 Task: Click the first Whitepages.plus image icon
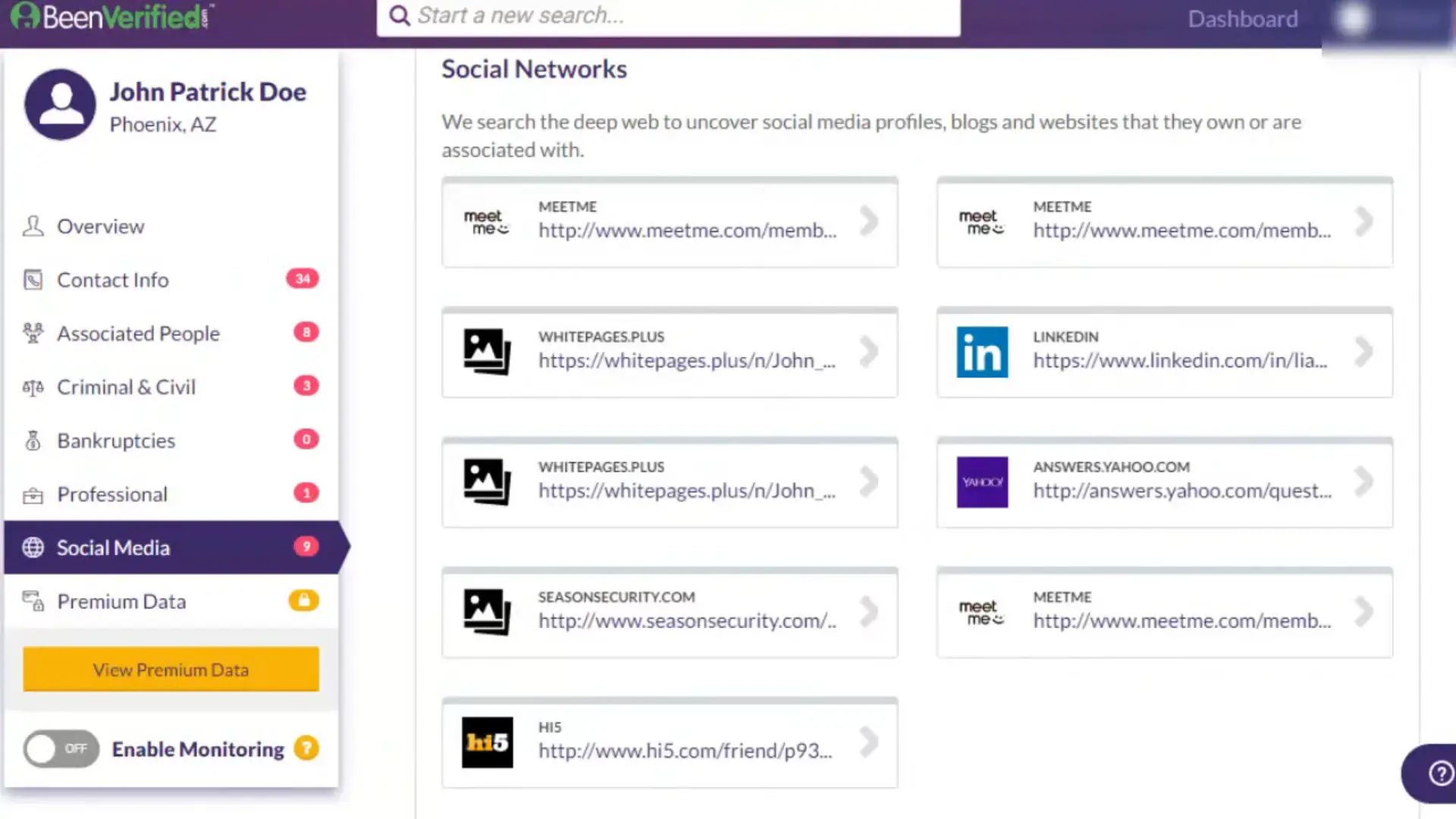pos(487,352)
